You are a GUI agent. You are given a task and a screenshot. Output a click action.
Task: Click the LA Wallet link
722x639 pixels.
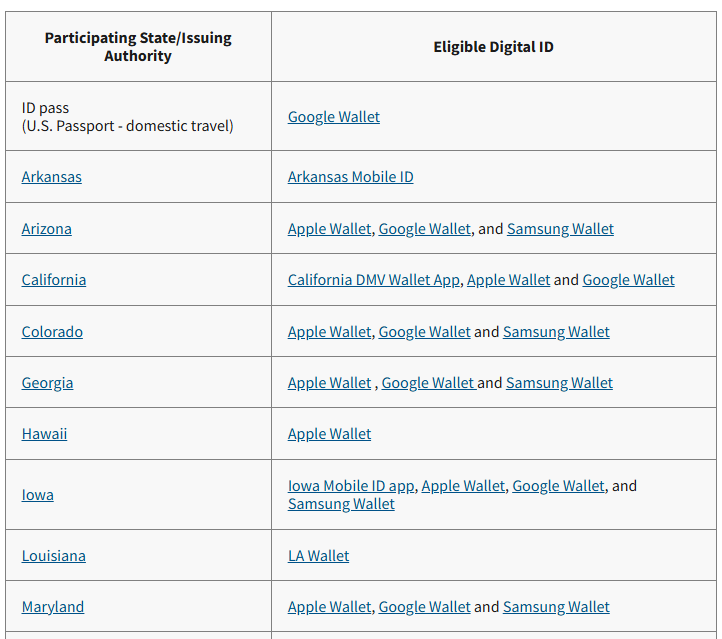[318, 556]
